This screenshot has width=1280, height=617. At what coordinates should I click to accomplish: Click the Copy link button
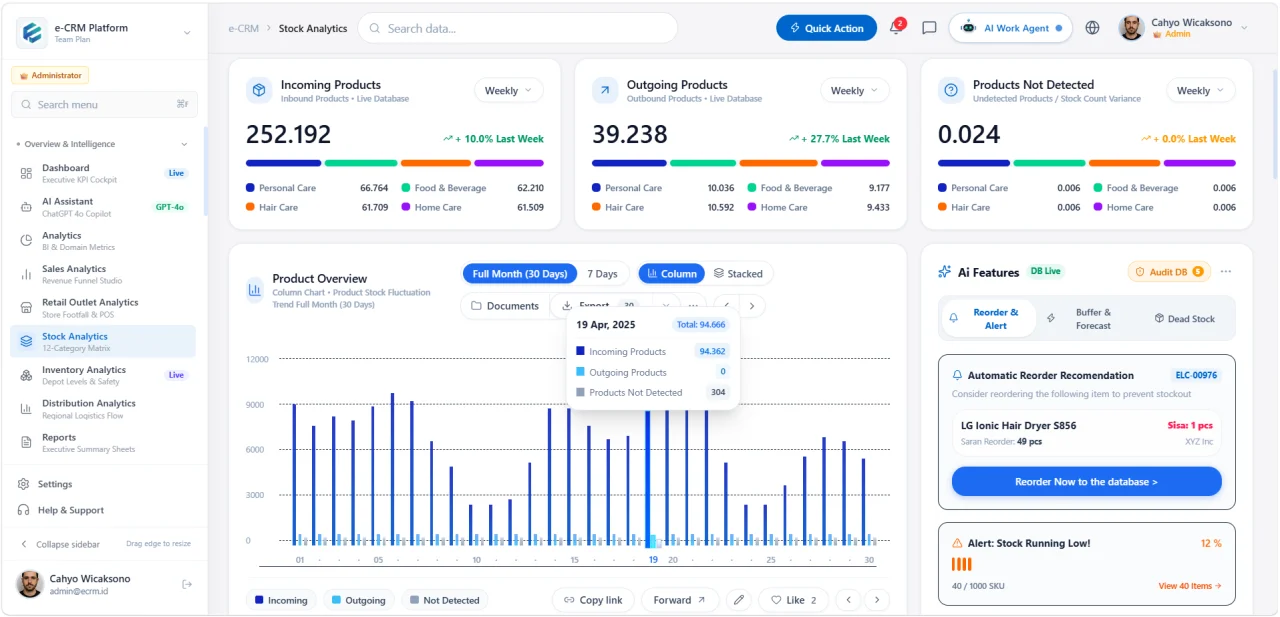[593, 600]
